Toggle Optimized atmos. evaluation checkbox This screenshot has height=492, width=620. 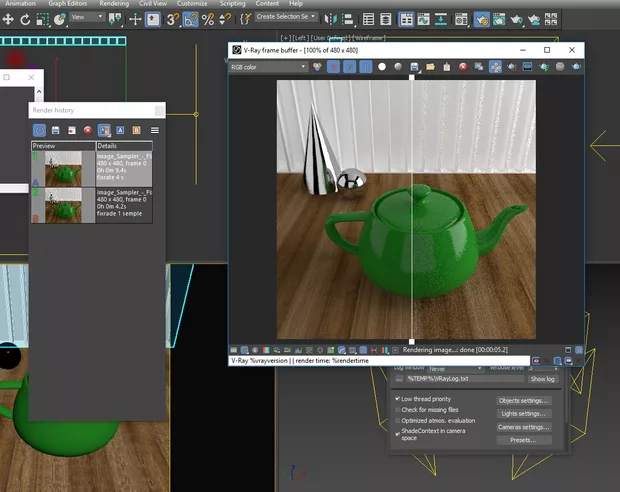(x=398, y=421)
